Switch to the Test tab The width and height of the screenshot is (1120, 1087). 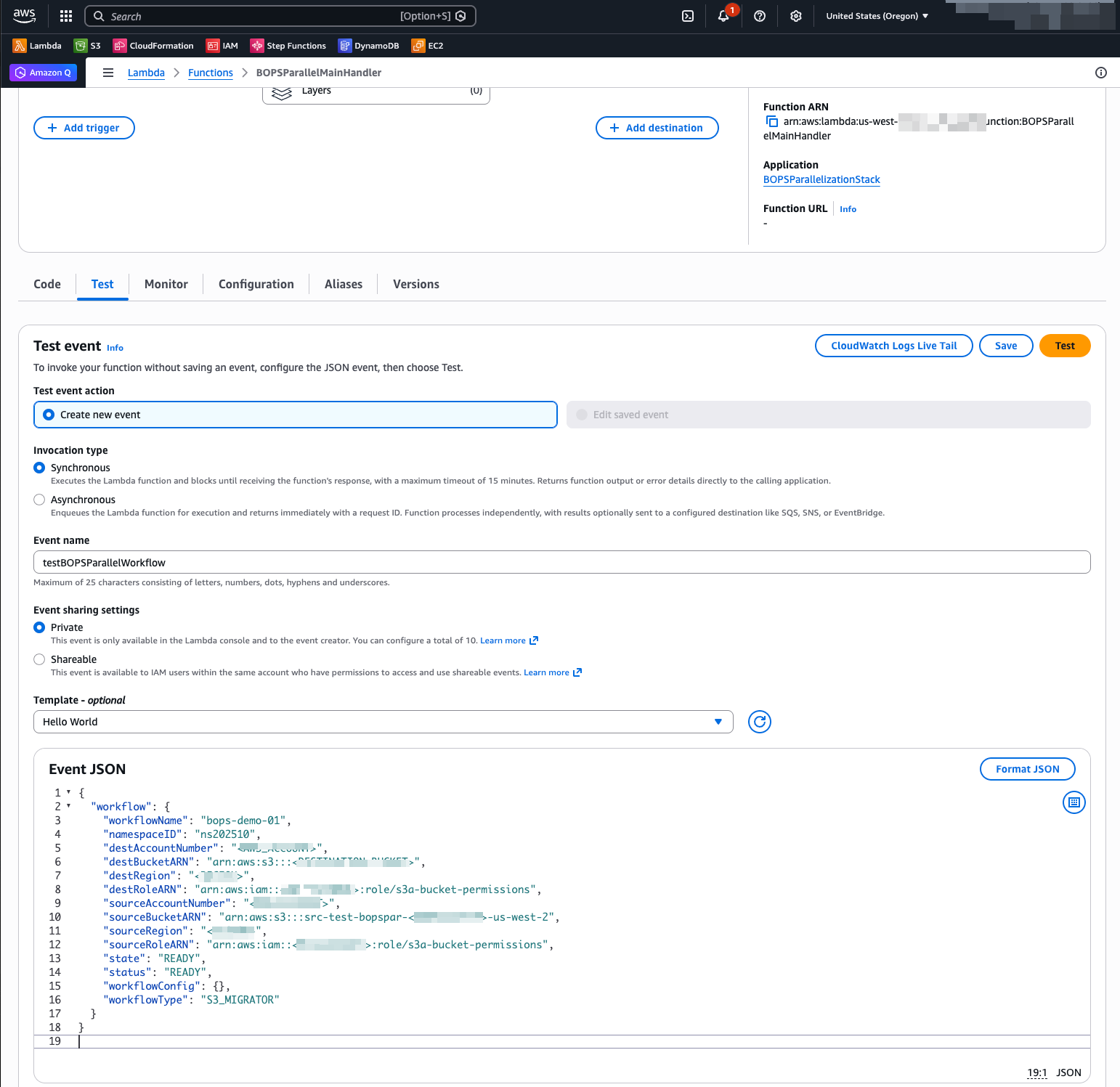102,284
